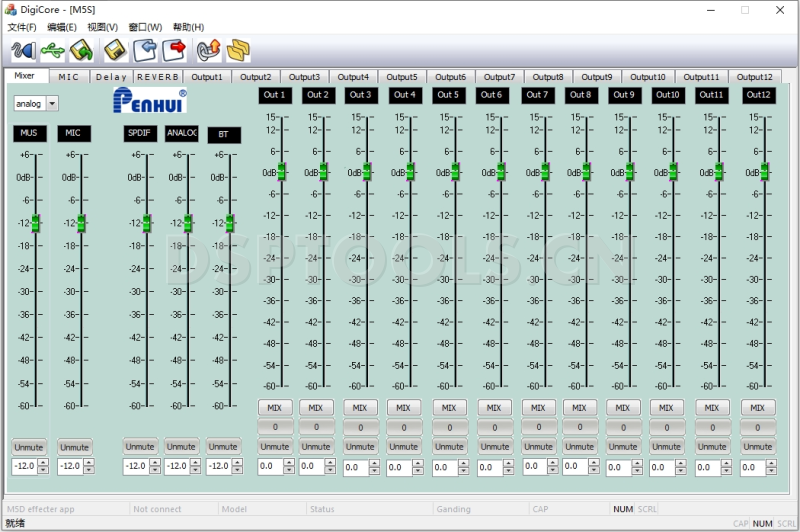
Task: Click the plain floppy disk save icon
Action: click(x=115, y=49)
